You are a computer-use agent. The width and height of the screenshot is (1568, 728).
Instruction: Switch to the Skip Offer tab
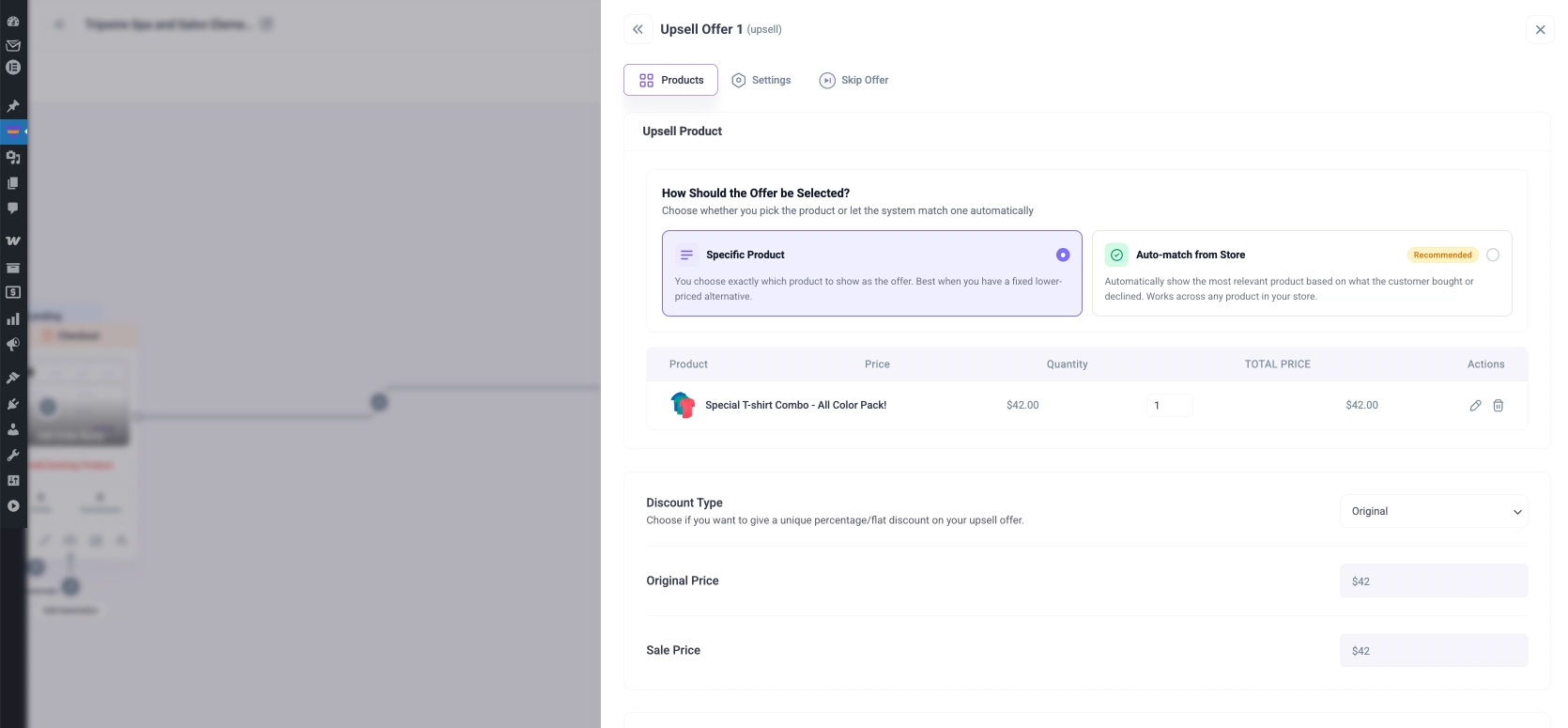[853, 81]
